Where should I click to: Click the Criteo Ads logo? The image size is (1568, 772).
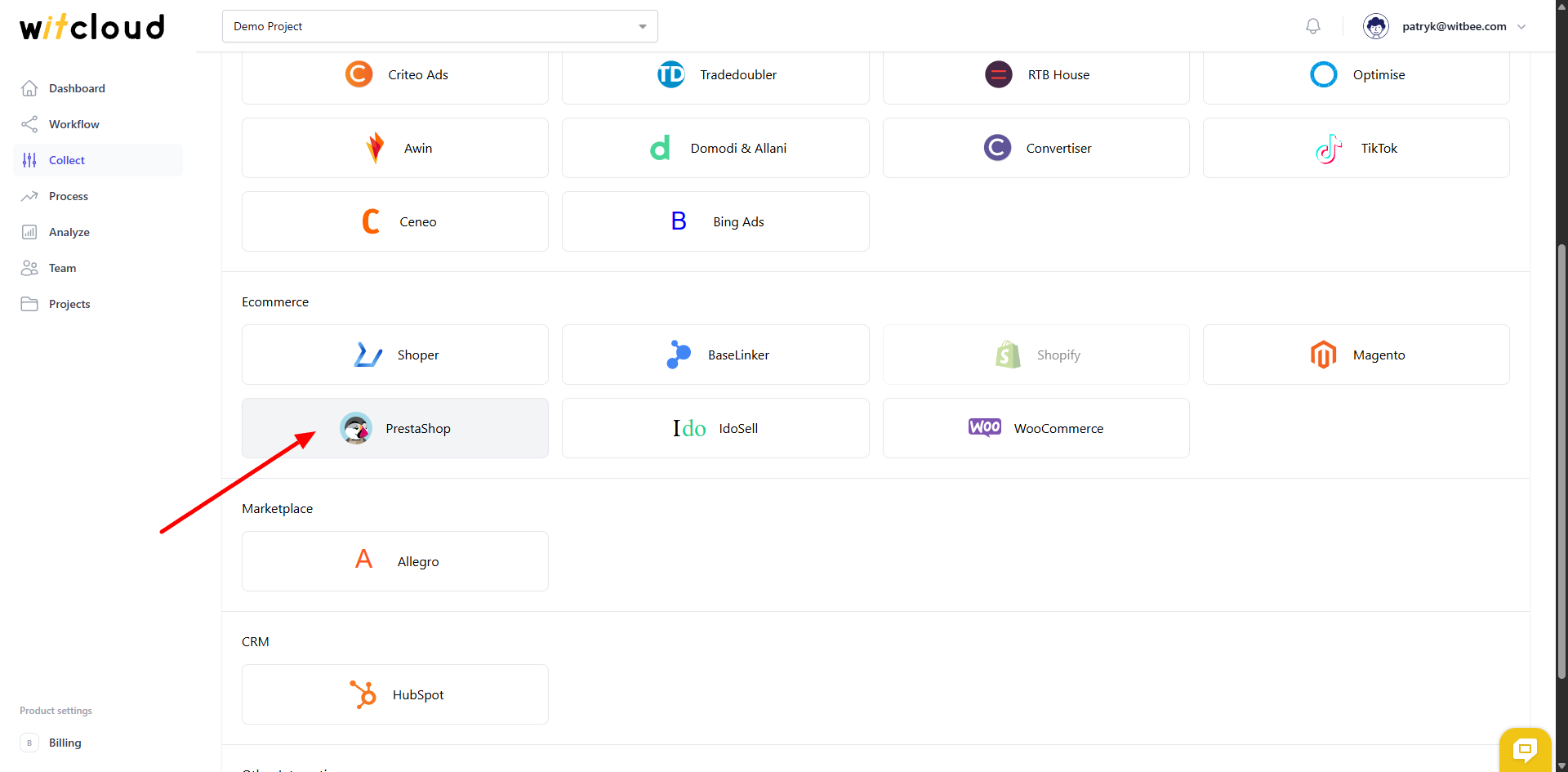(x=359, y=74)
